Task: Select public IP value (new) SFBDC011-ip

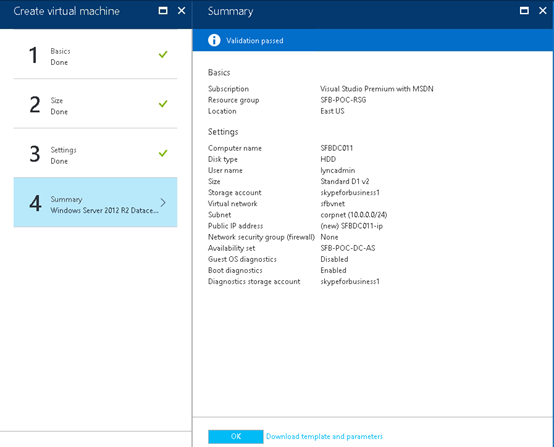Action: click(x=352, y=226)
